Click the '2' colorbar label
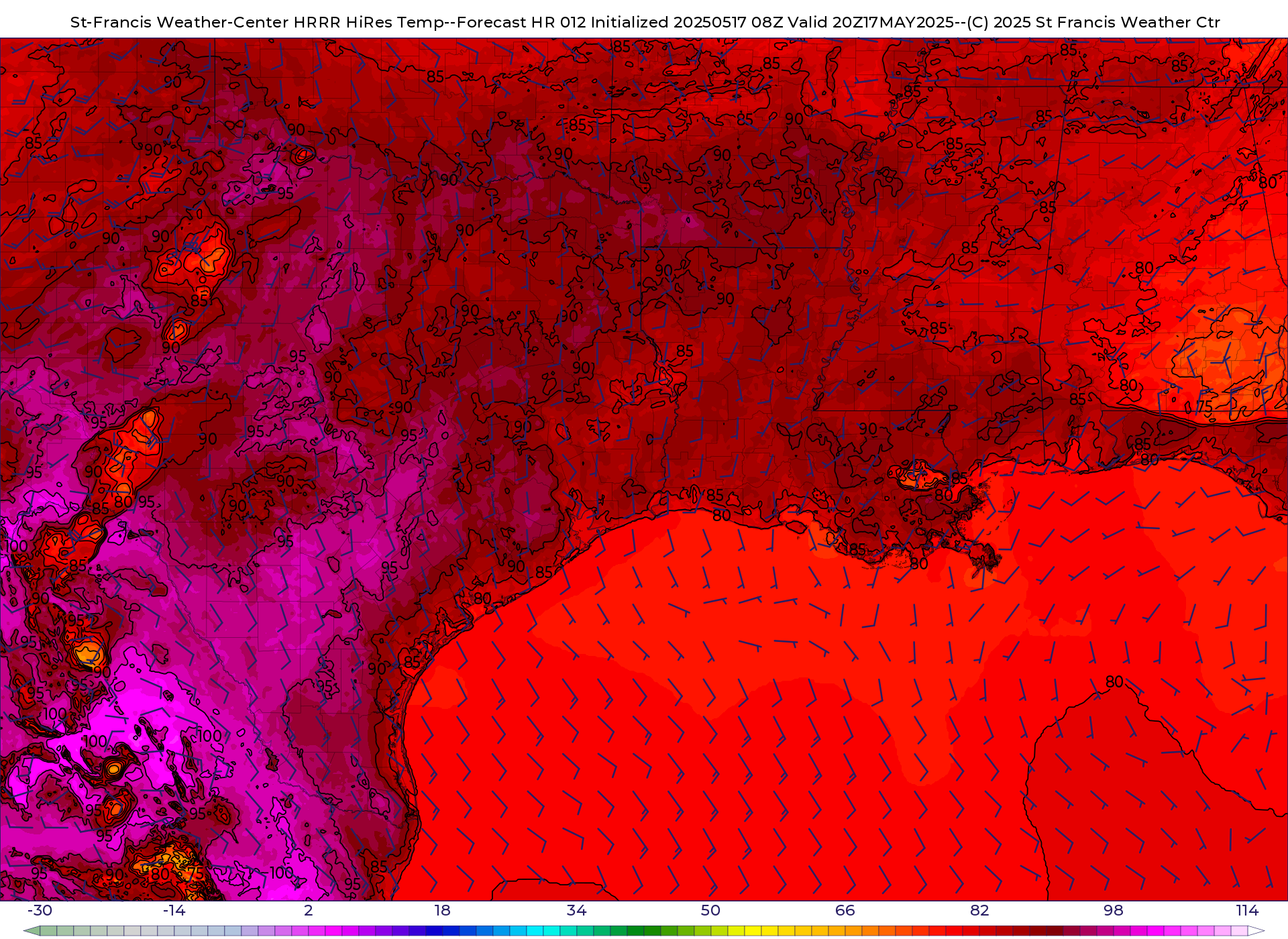Screen dimensions: 1288x939 coord(309,910)
